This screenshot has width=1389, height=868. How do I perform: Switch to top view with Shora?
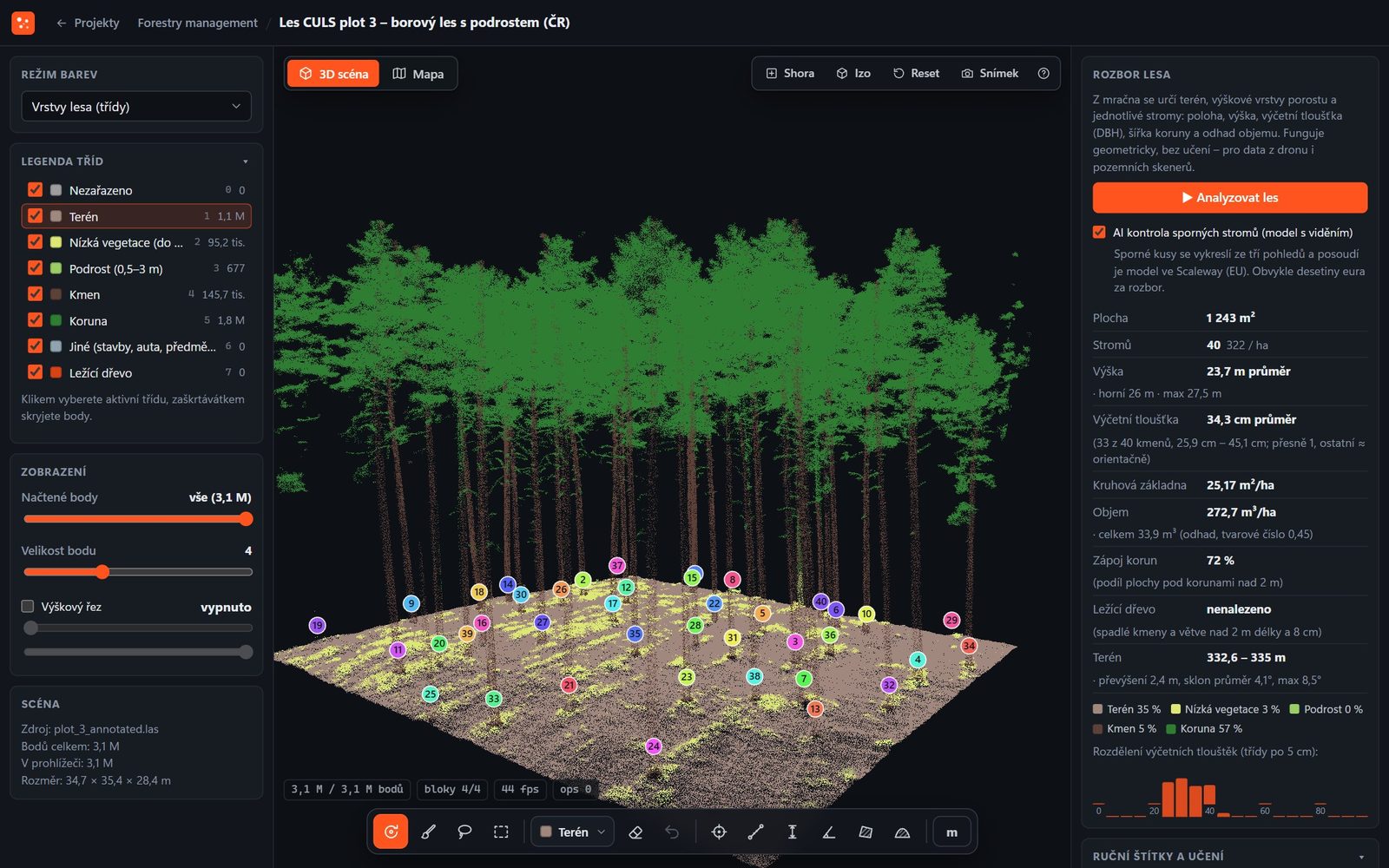click(x=790, y=74)
